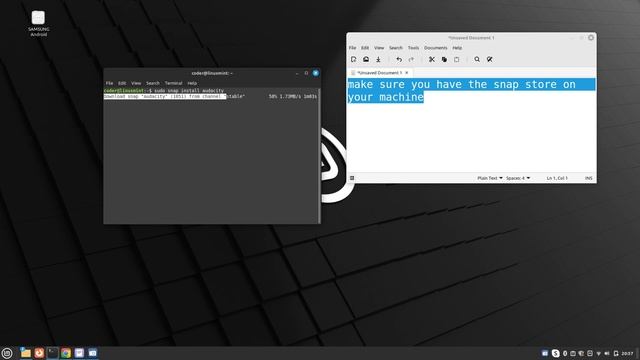Close the terminal window

[x=316, y=73]
